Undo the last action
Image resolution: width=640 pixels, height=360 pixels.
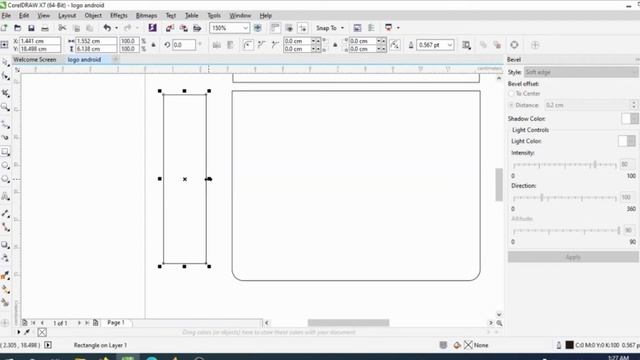[107, 28]
